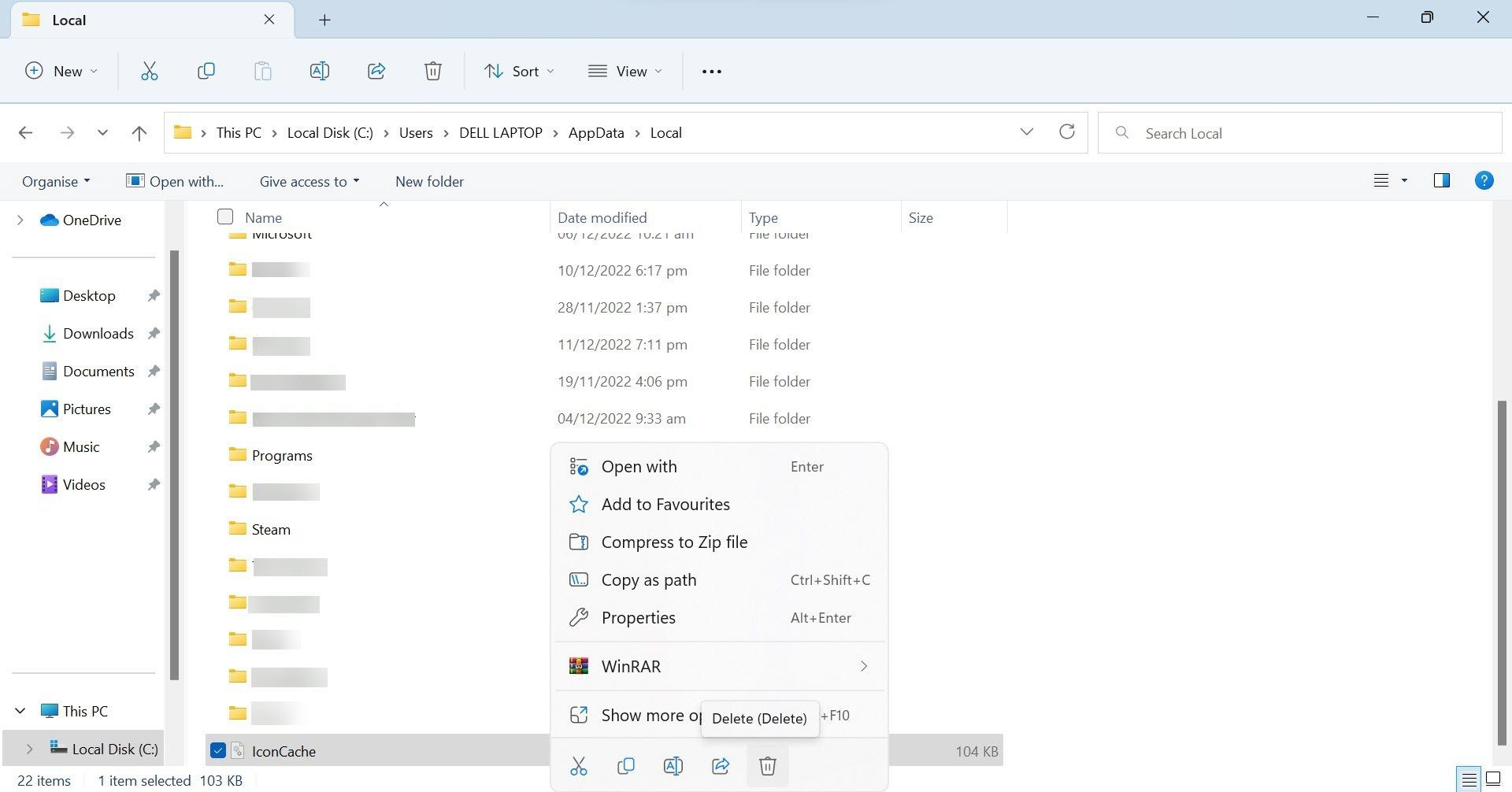
Task: Click the New folder button
Action: tap(429, 181)
